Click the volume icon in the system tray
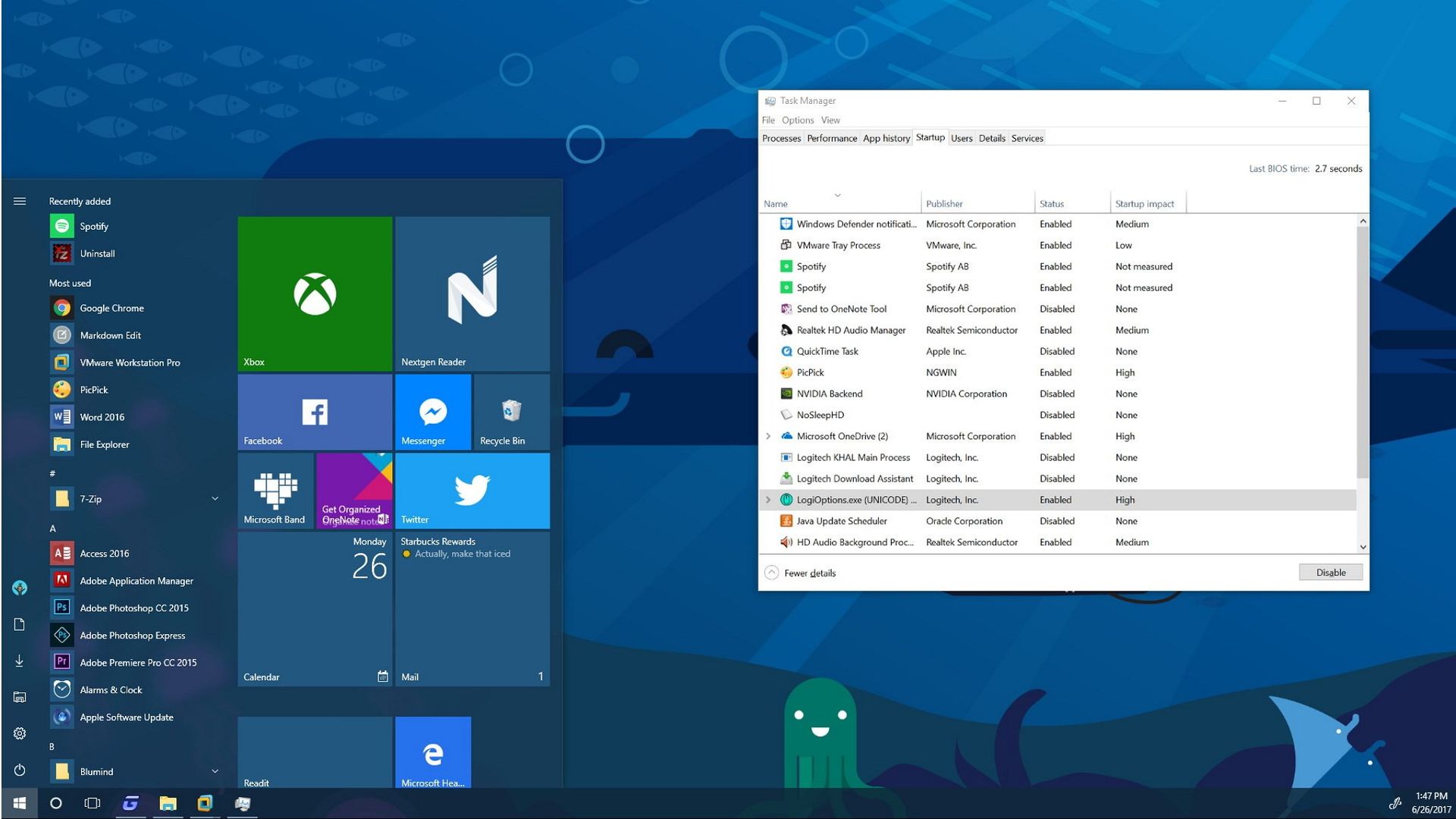This screenshot has height=819, width=1456. click(1396, 802)
